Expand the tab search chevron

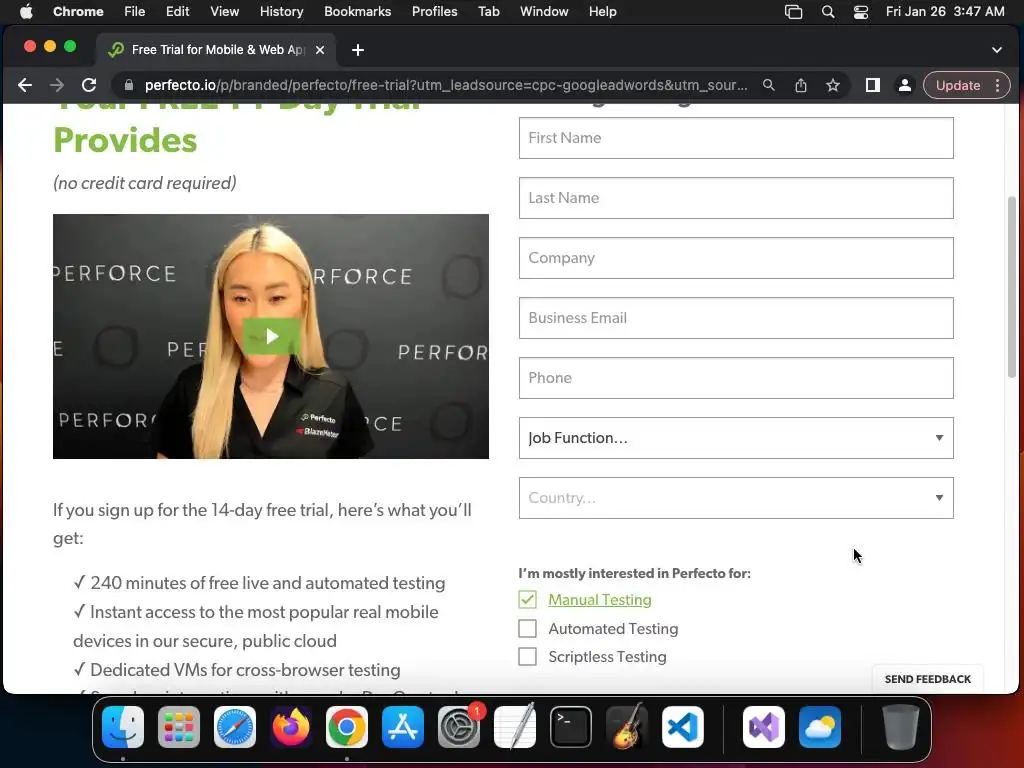[x=997, y=50]
